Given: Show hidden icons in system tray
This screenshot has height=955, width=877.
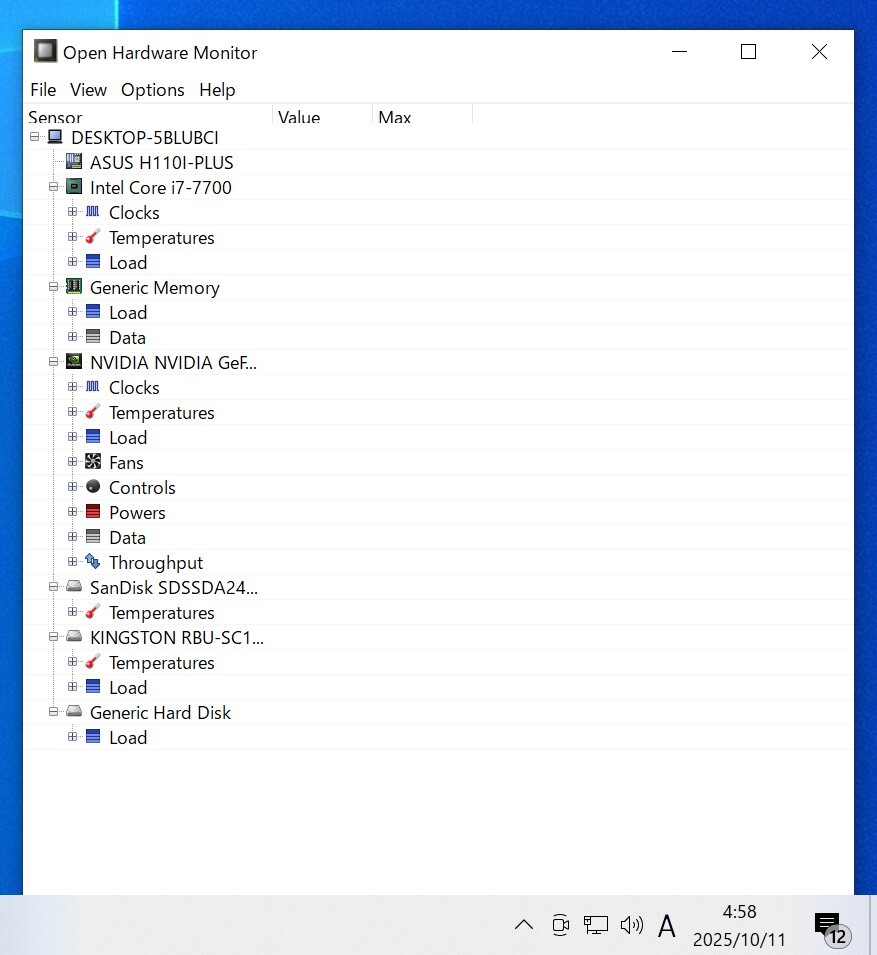Looking at the screenshot, I should [524, 925].
